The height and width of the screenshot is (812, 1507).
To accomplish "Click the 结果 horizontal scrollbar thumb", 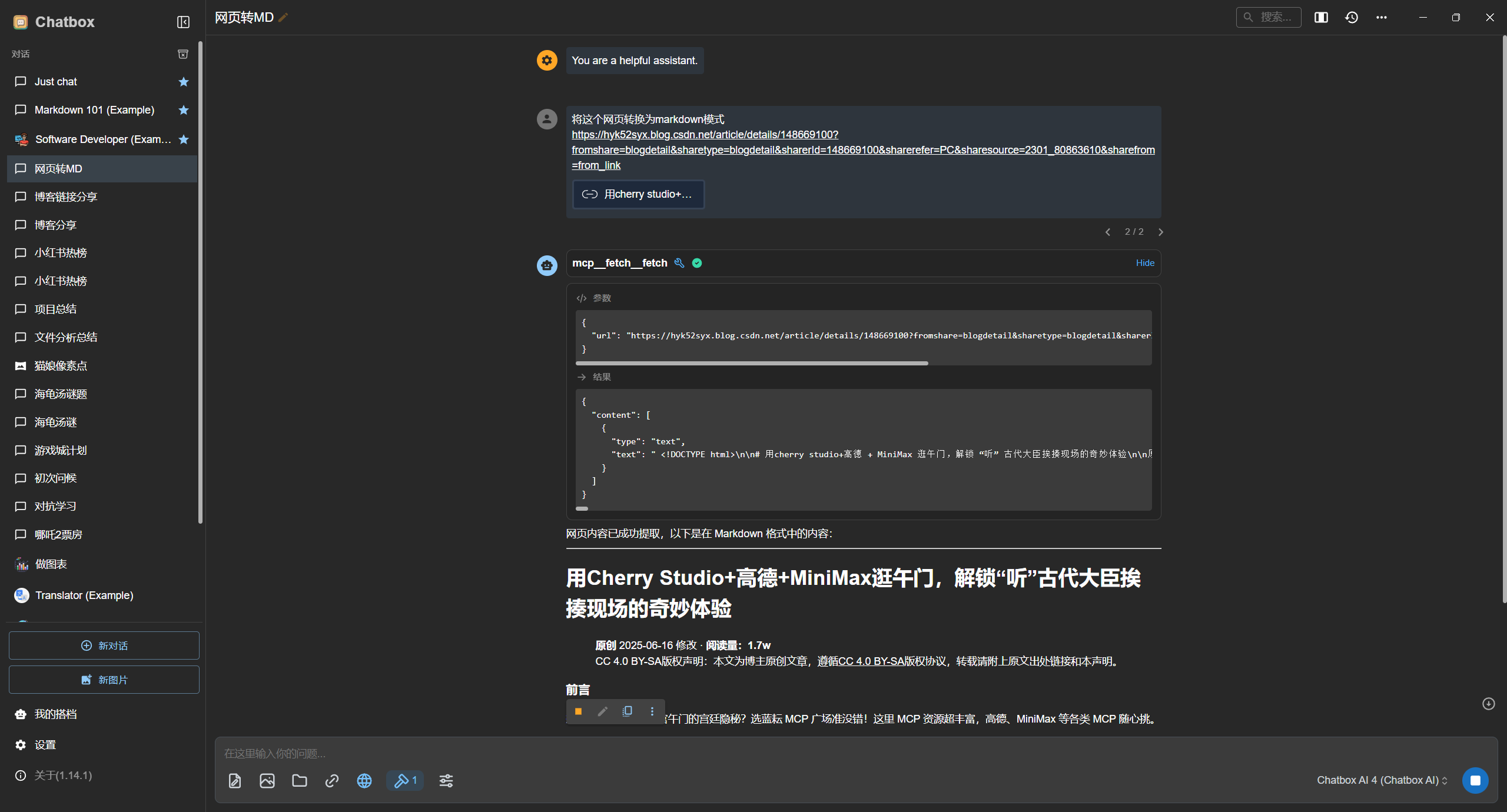I will 582,508.
